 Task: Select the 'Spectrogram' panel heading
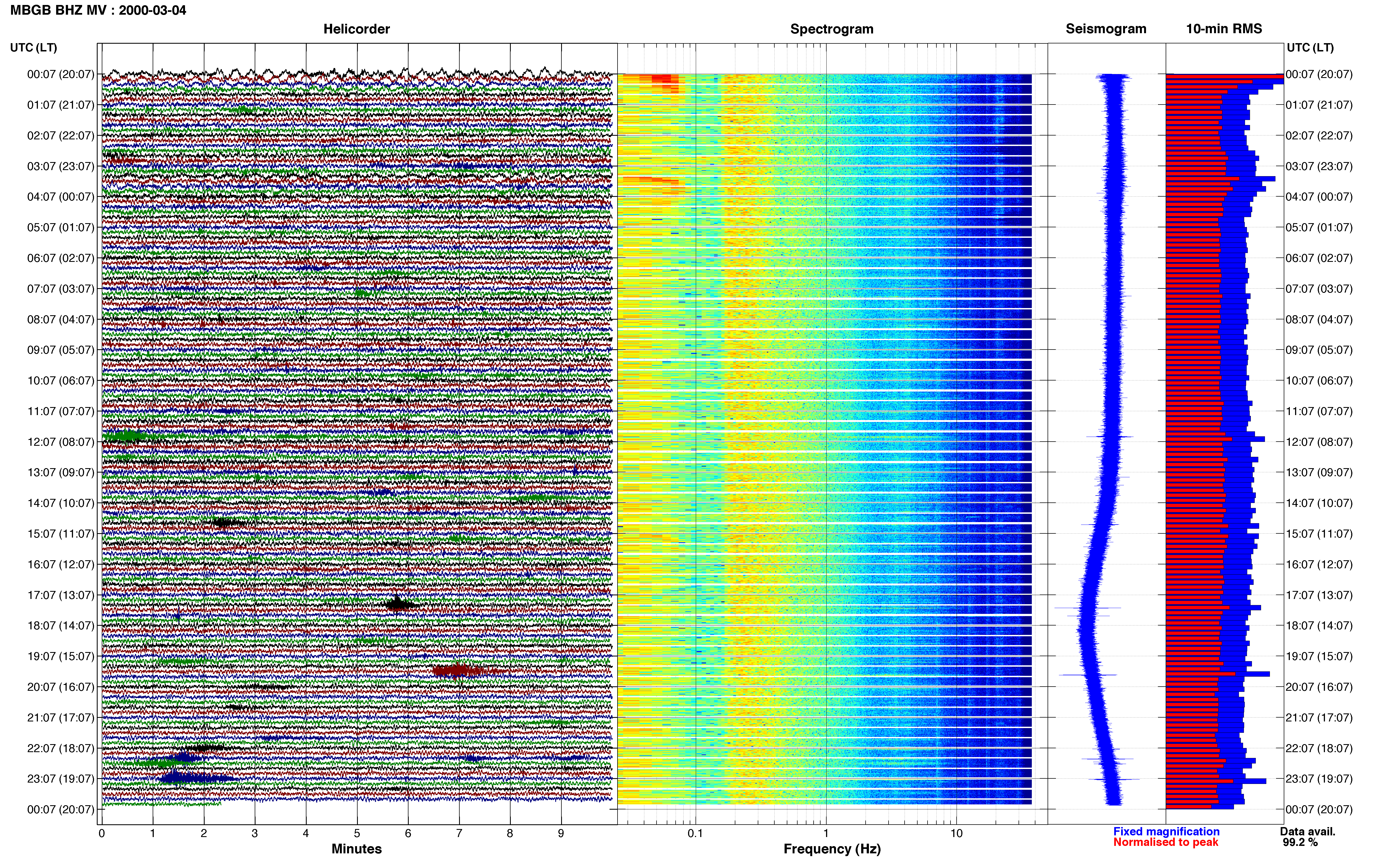832,29
